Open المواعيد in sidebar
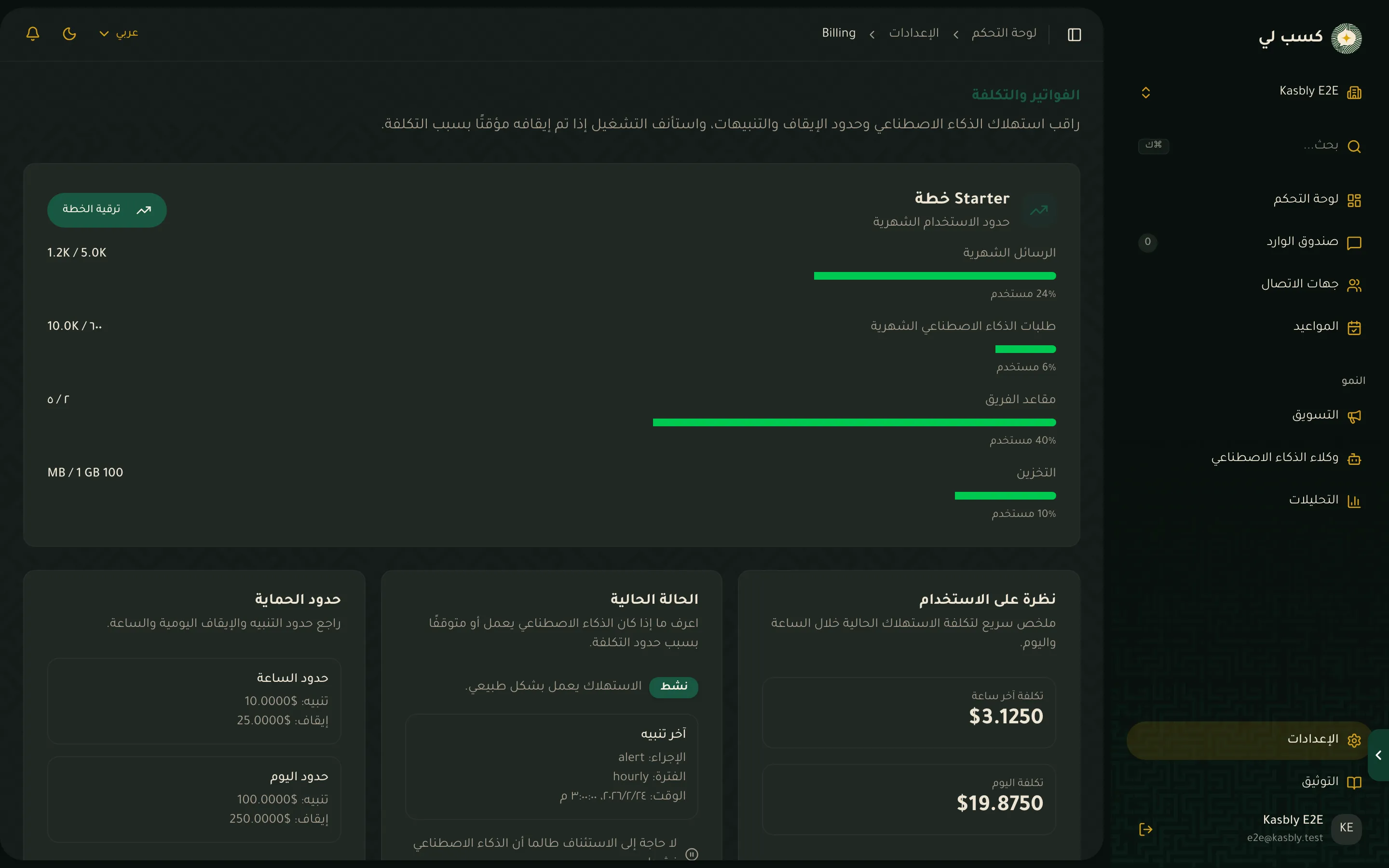 tap(1251, 327)
